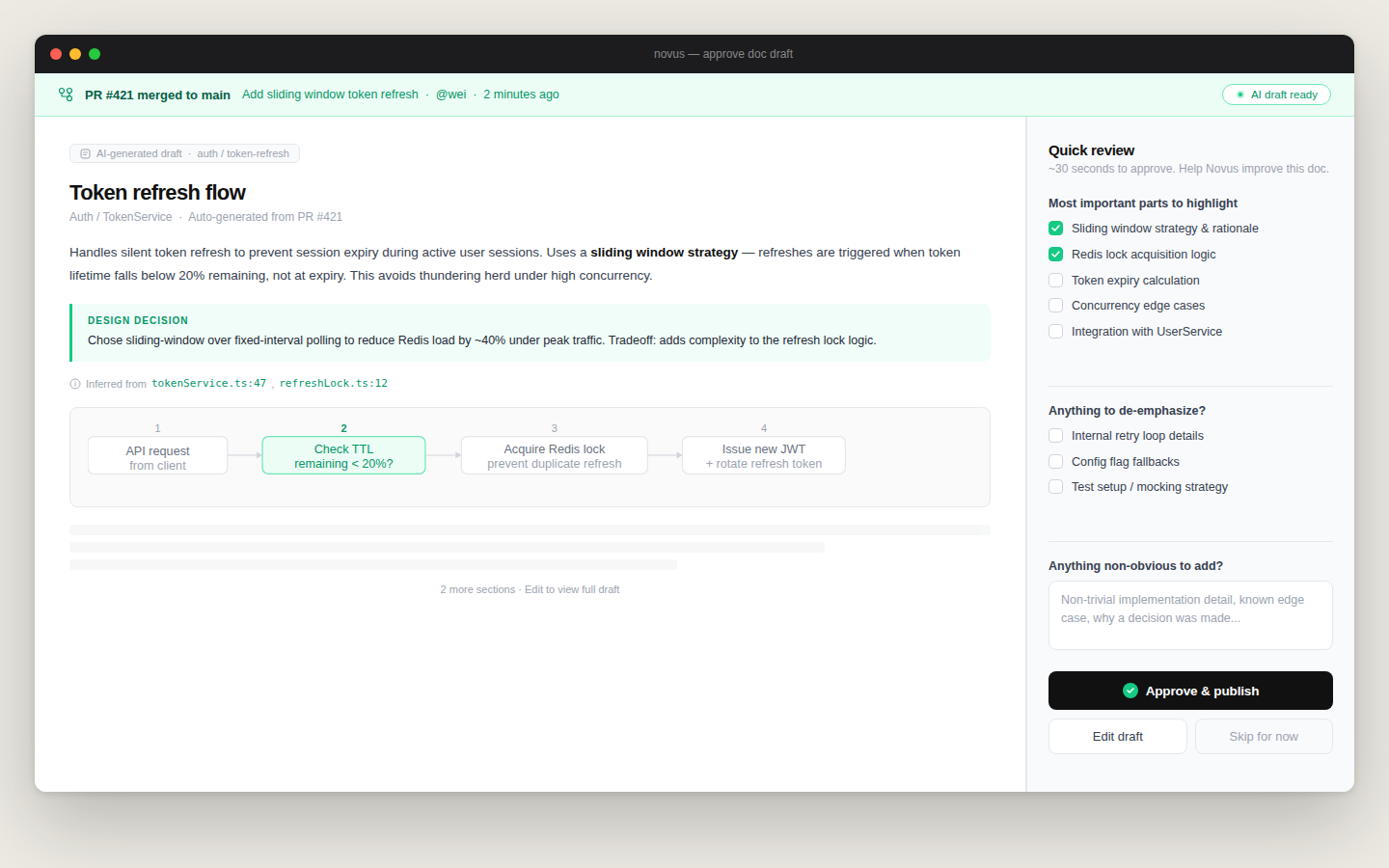Uncheck Sliding window strategy & rationale
This screenshot has width=1389, height=868.
[1055, 228]
